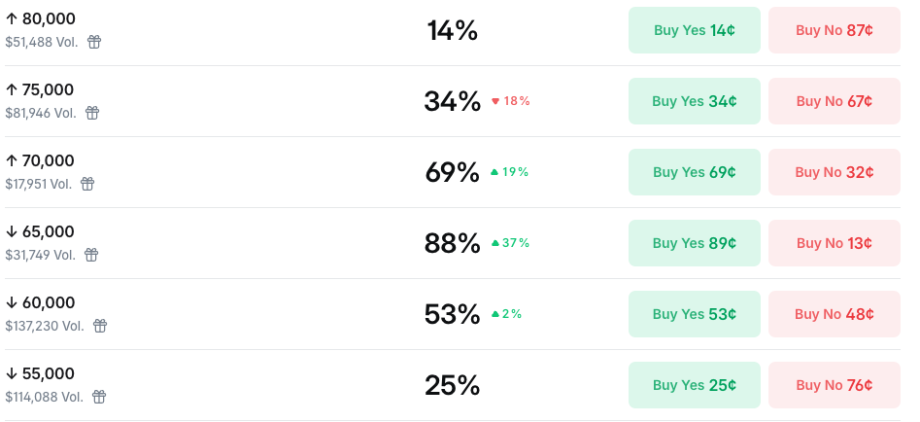Click gift icon beside $51,488 Vol.

click(x=94, y=42)
